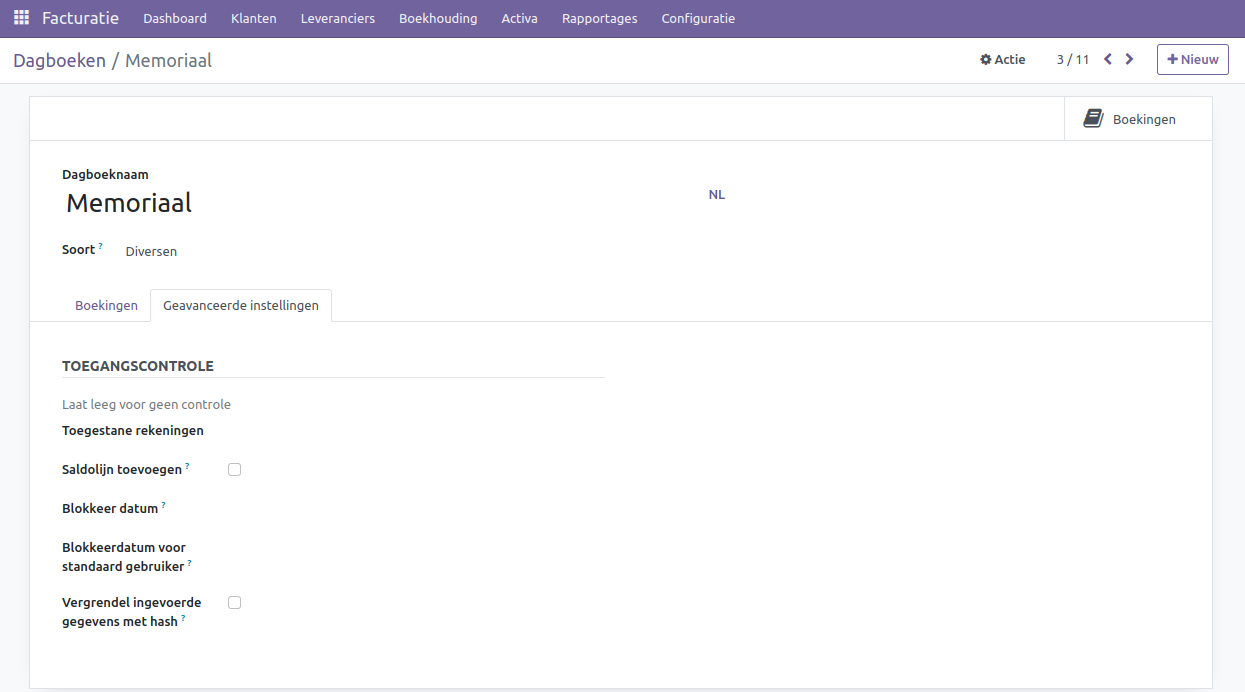Open the apps grid menu icon

(21, 18)
